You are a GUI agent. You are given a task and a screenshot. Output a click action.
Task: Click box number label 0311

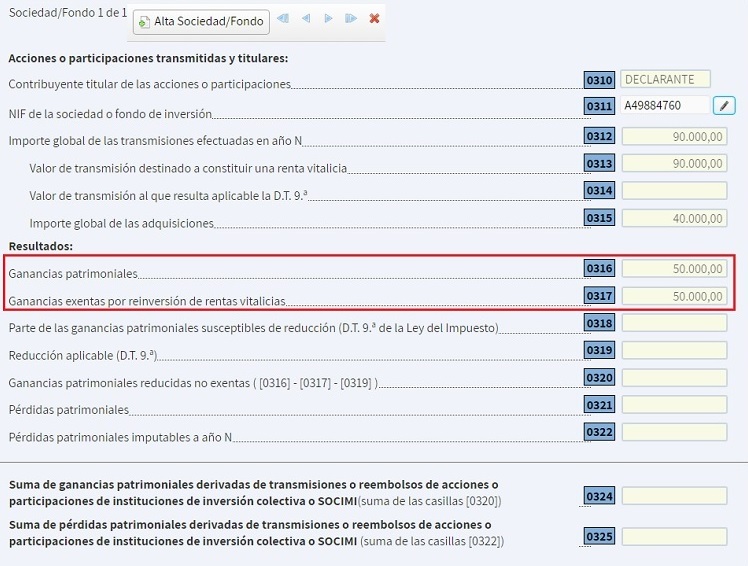pyautogui.click(x=599, y=106)
